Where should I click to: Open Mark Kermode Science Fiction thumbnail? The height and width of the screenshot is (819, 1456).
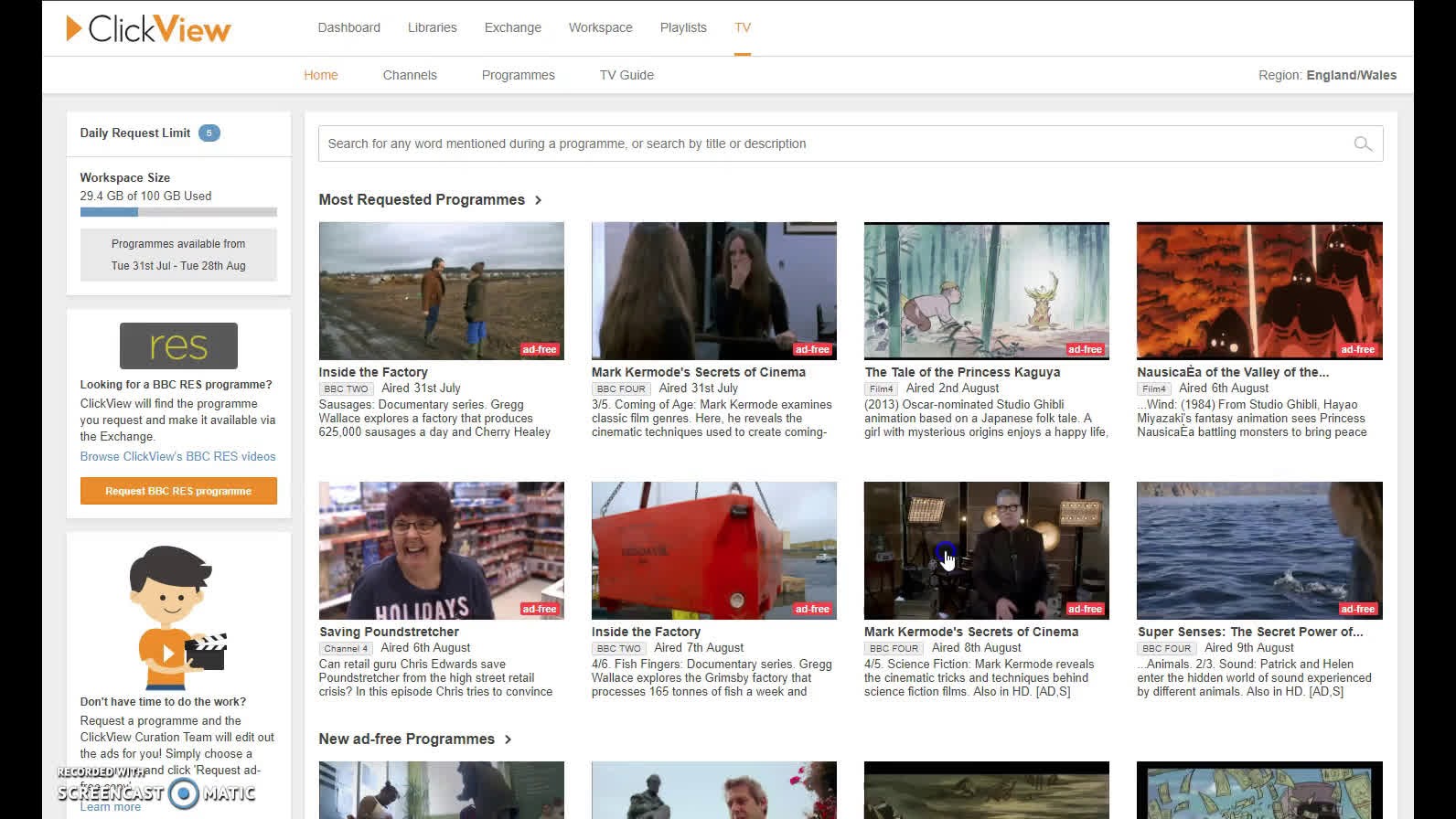(x=987, y=550)
